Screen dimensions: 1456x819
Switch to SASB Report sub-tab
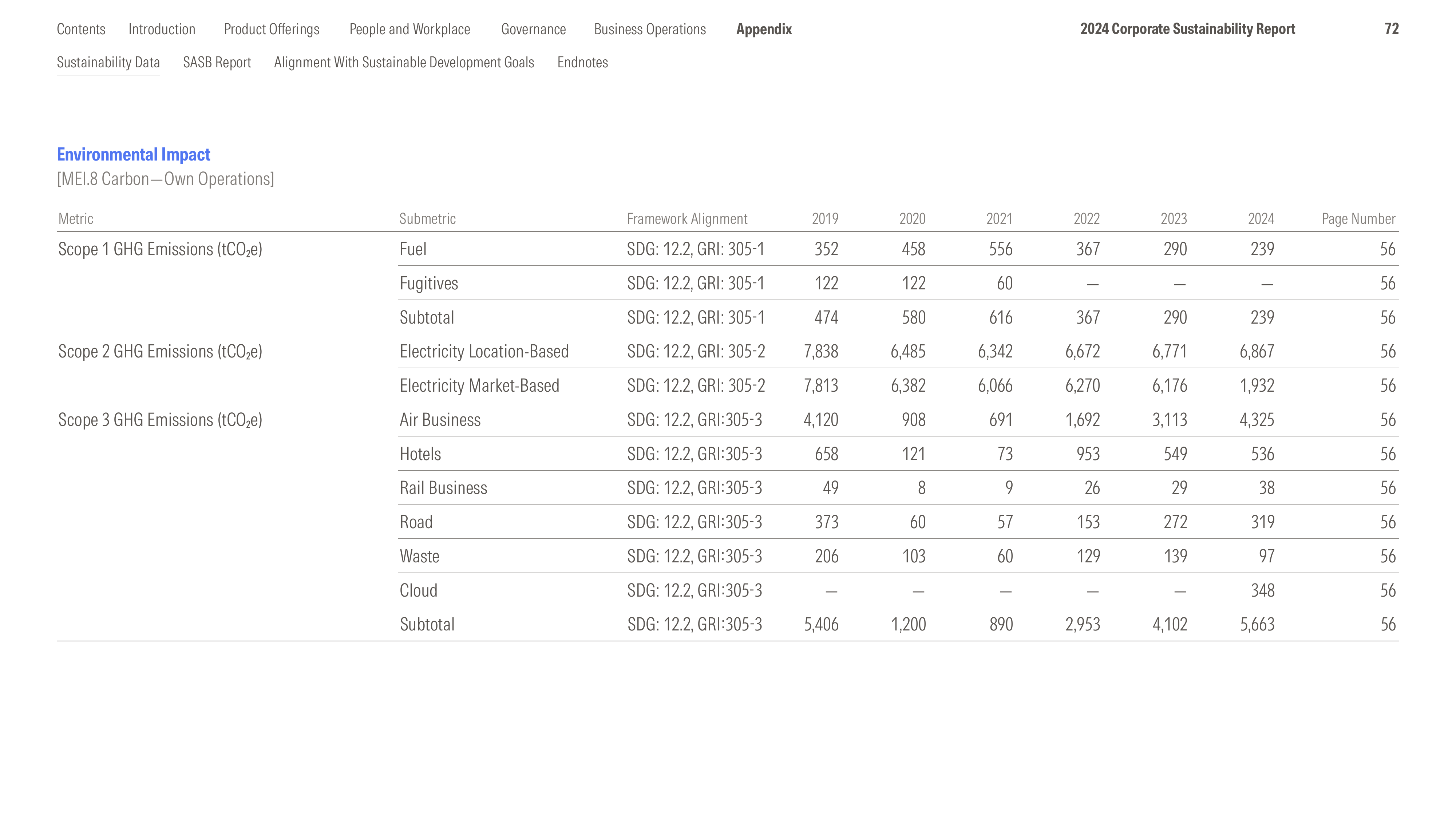[x=217, y=62]
